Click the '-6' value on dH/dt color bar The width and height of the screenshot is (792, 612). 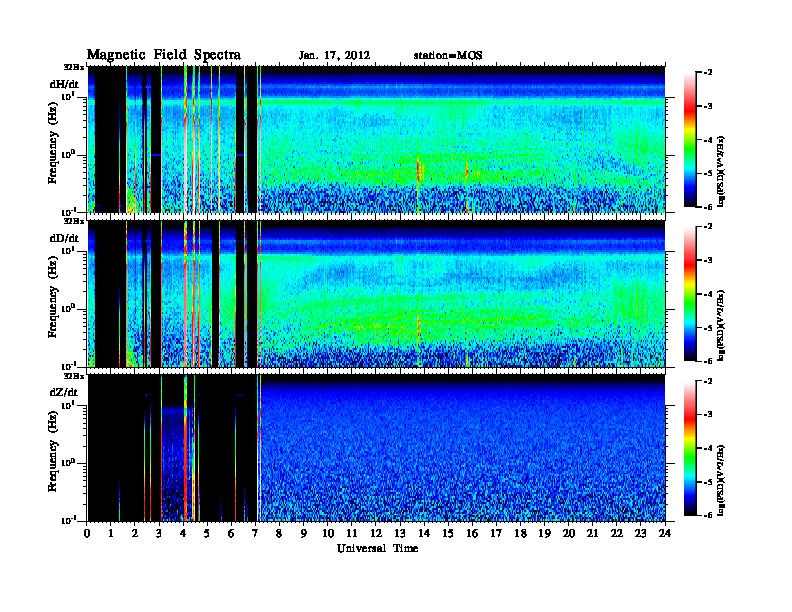707,207
